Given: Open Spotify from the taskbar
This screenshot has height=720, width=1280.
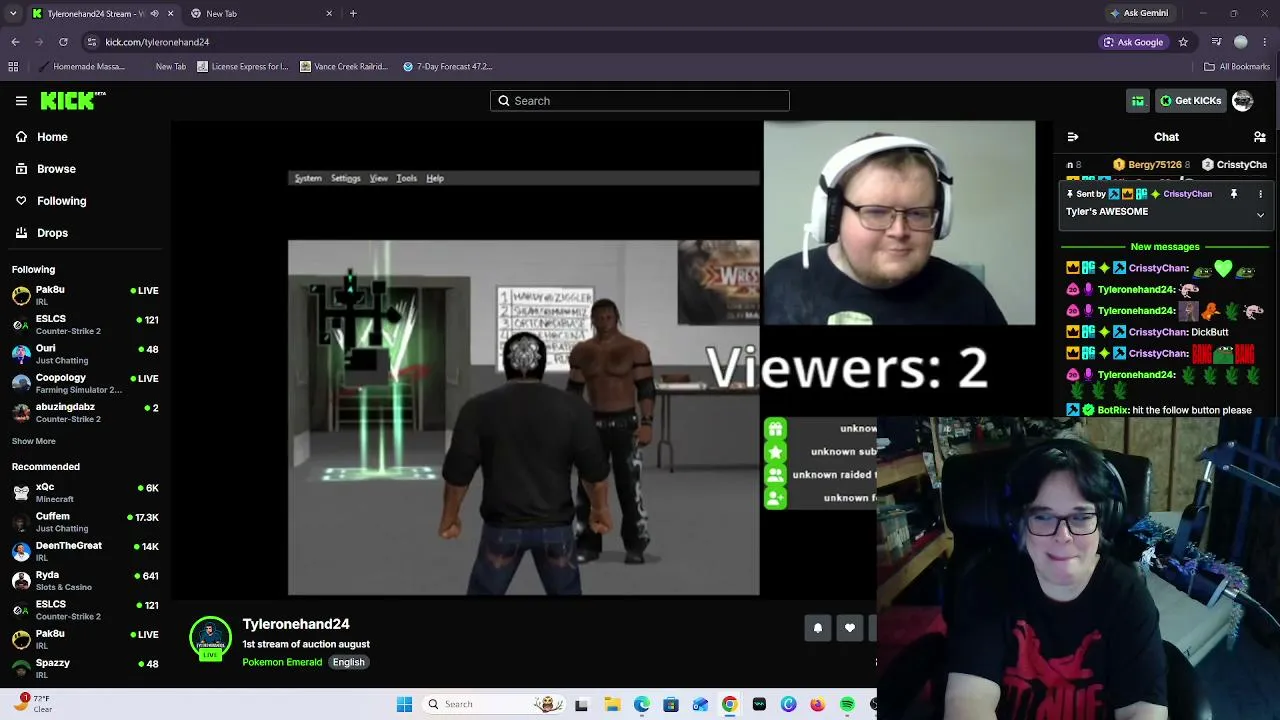Looking at the screenshot, I should 847,705.
